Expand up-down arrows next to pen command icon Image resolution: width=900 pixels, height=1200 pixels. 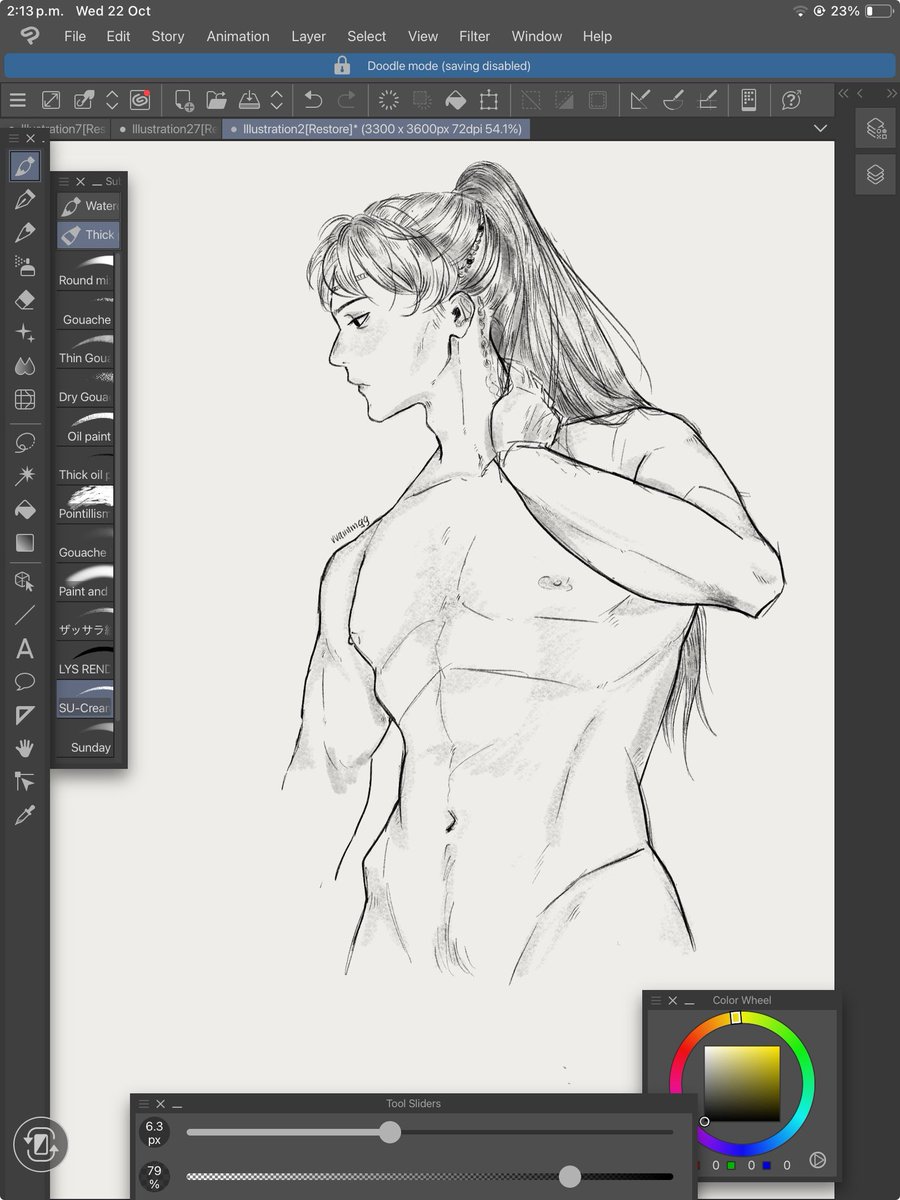click(112, 100)
